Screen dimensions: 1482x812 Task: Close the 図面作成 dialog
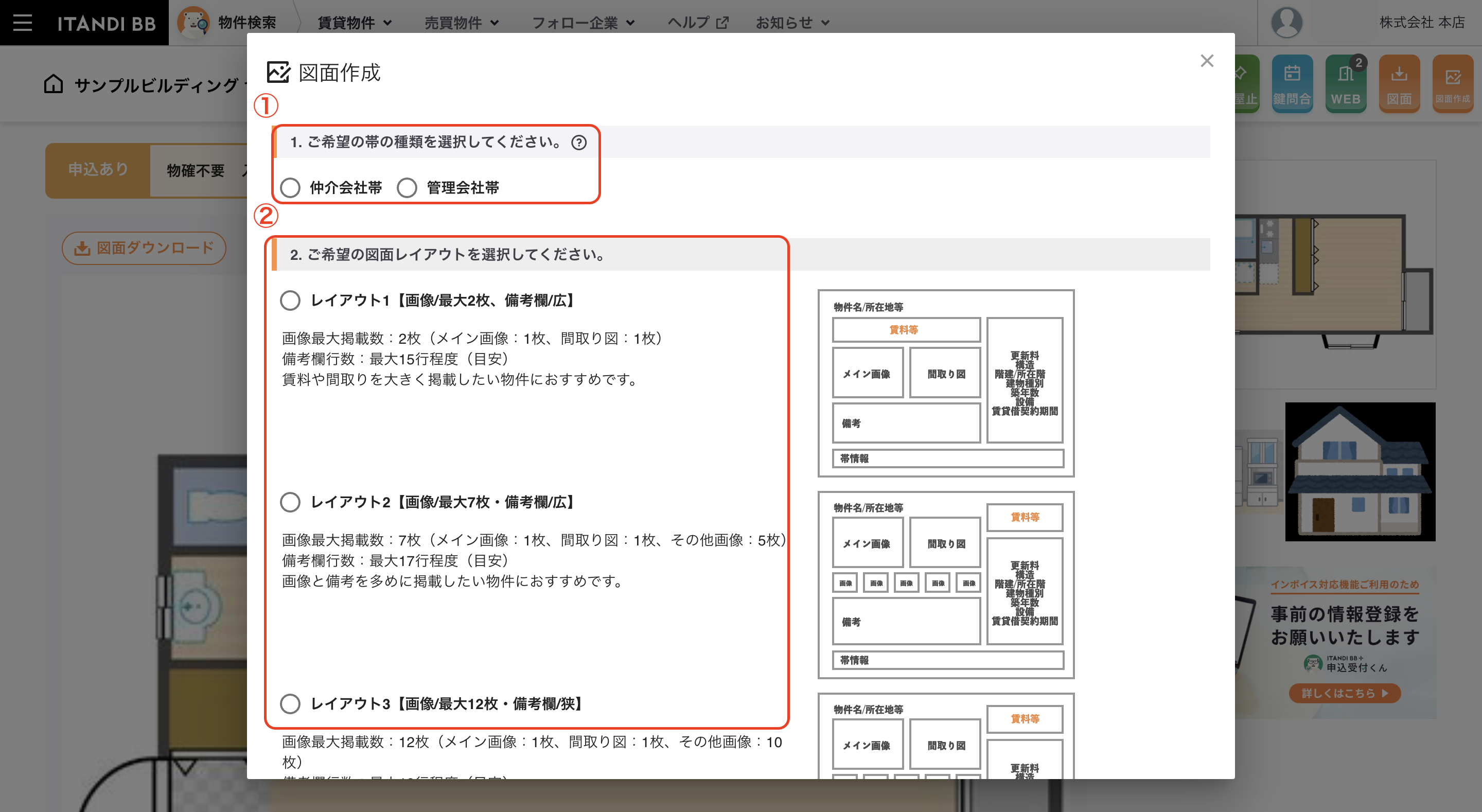(x=1206, y=61)
